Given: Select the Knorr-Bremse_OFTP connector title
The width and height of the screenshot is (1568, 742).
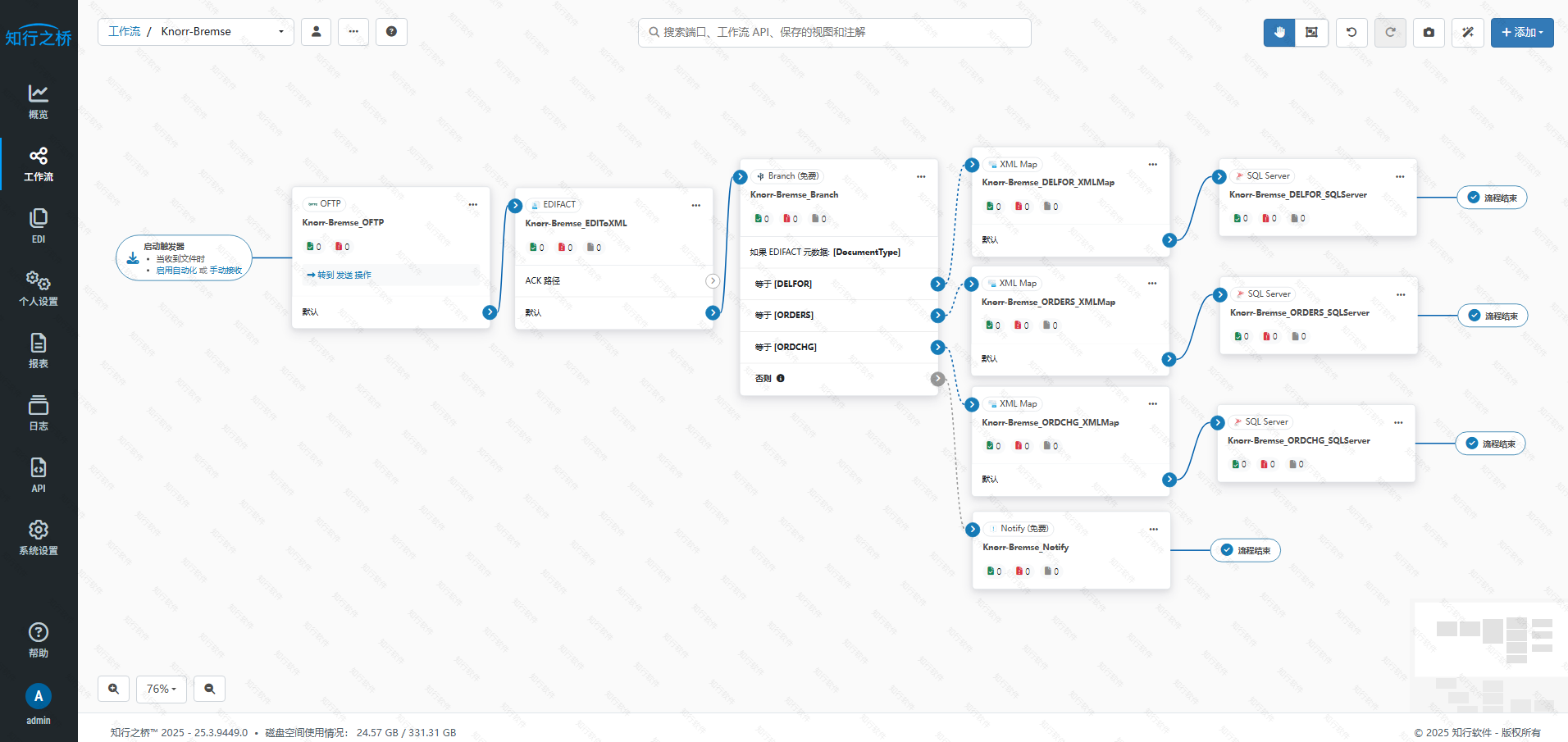Looking at the screenshot, I should [343, 223].
